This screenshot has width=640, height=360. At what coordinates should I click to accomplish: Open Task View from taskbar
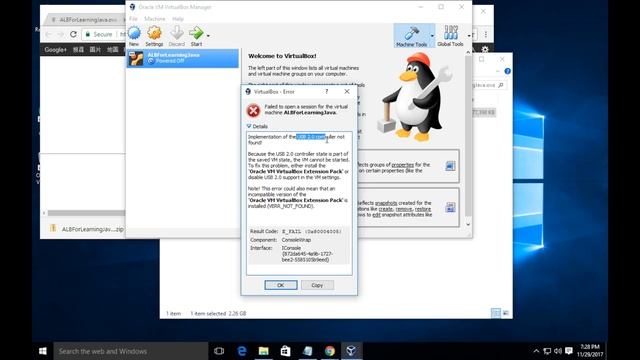219,351
